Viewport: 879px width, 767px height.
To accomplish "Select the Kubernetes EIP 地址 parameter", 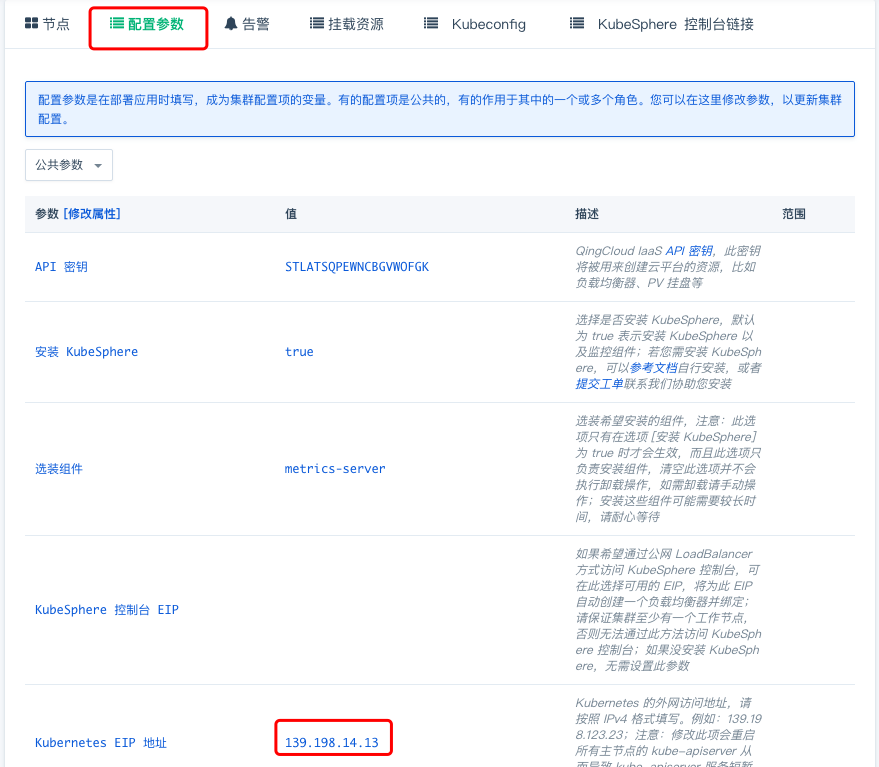I will pyautogui.click(x=100, y=743).
